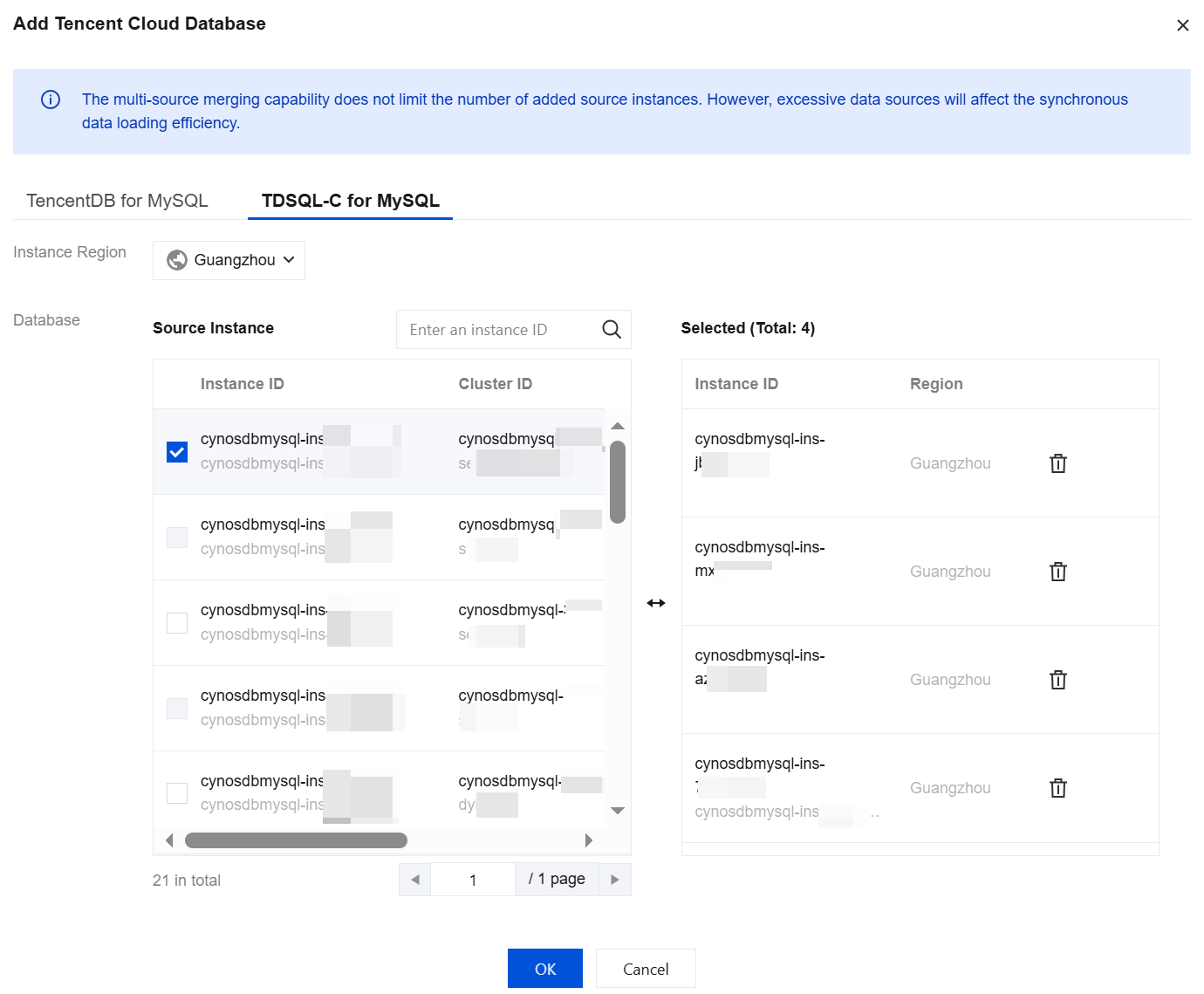Remove the second selected instance via trash
Viewport: 1204px width, 994px height.
(x=1057, y=572)
